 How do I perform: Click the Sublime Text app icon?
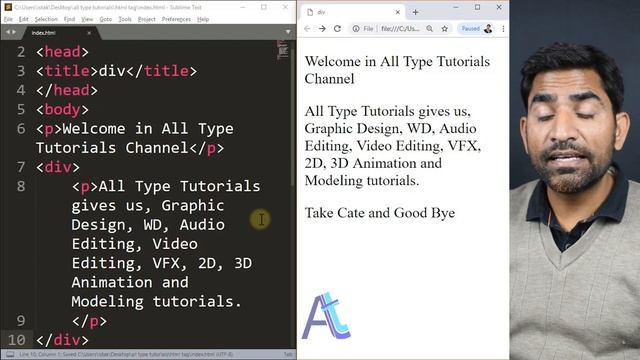8,7
